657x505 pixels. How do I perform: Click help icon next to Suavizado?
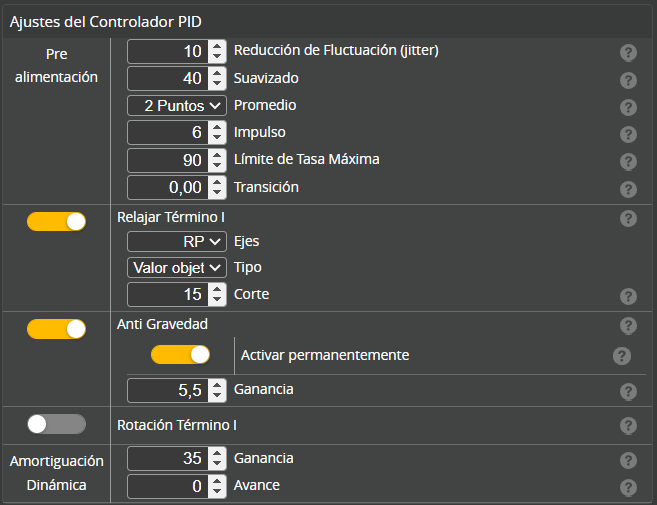628,80
